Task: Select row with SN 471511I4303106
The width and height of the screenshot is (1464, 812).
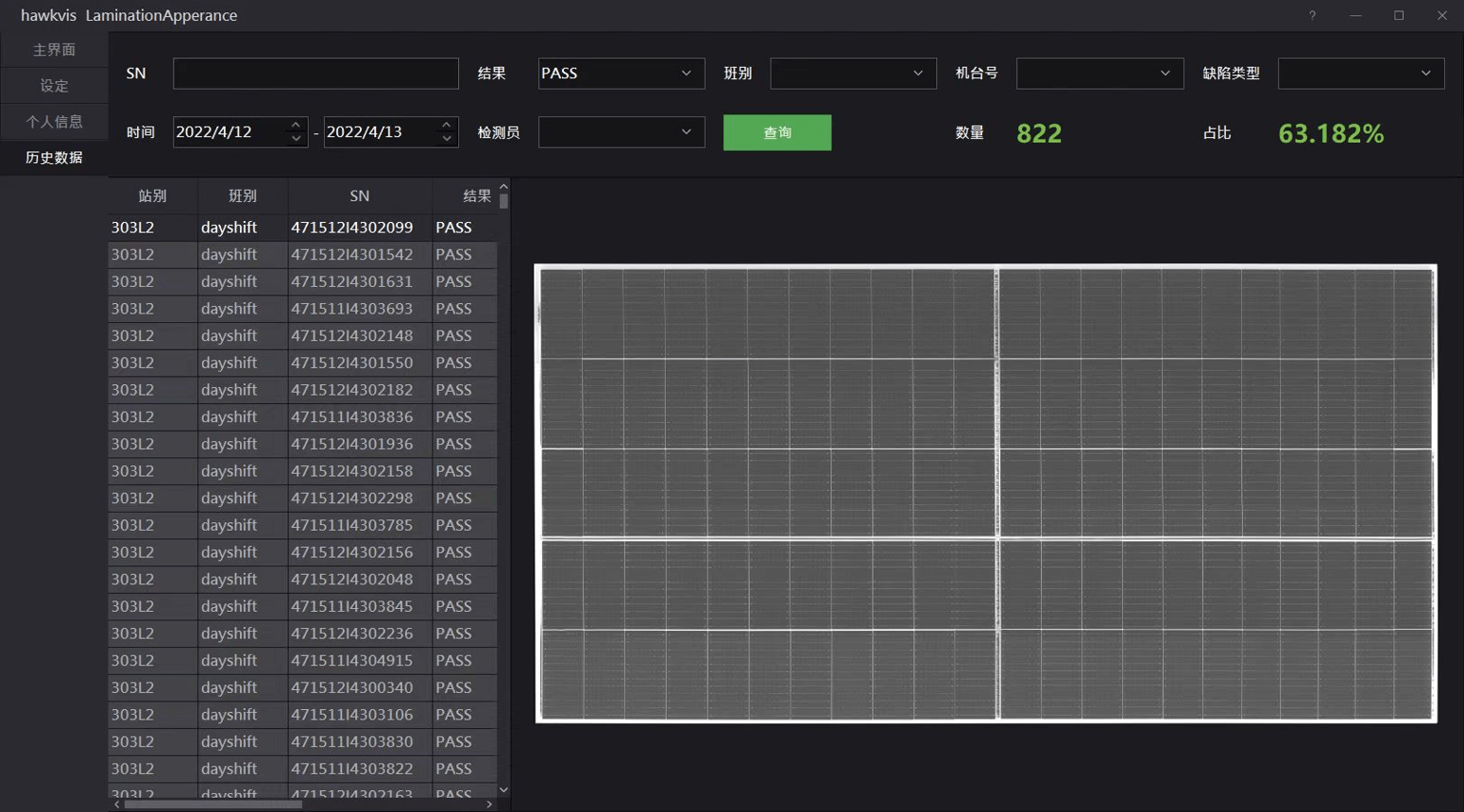Action: [x=302, y=714]
